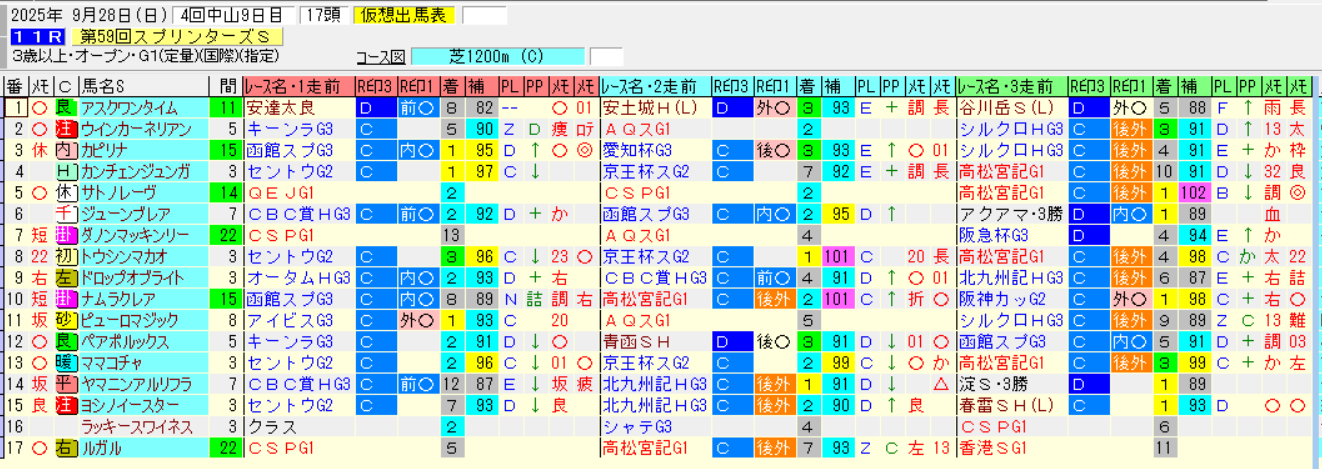1322x469 pixels.
Task: Click the 内 badge beside カピリナ
Action: point(65,150)
